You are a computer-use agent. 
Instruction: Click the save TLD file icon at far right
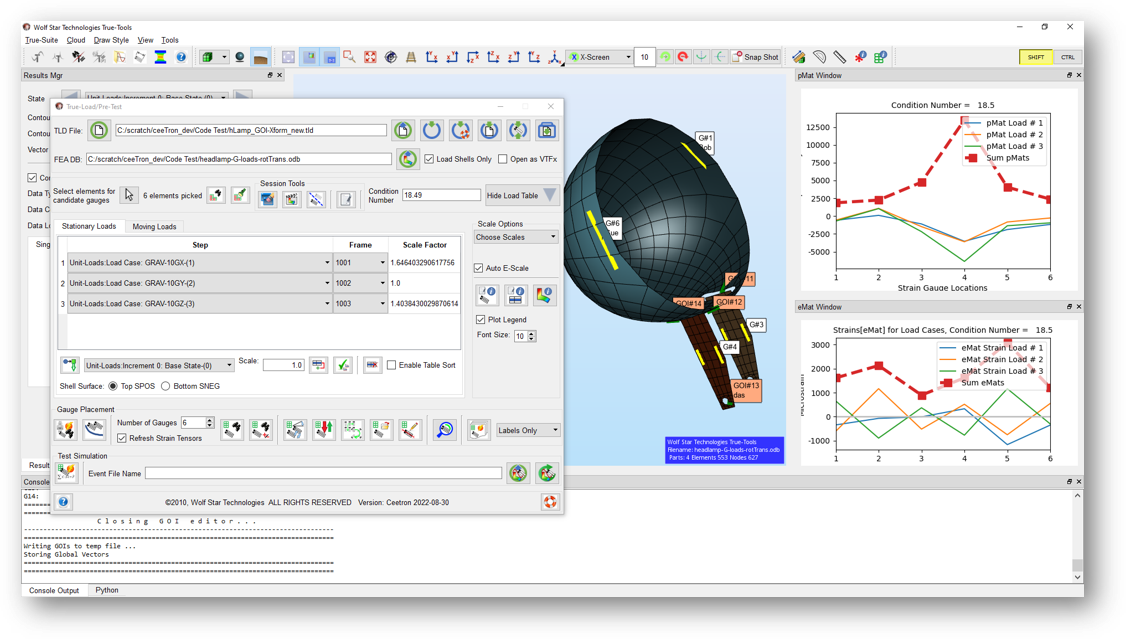coord(546,130)
